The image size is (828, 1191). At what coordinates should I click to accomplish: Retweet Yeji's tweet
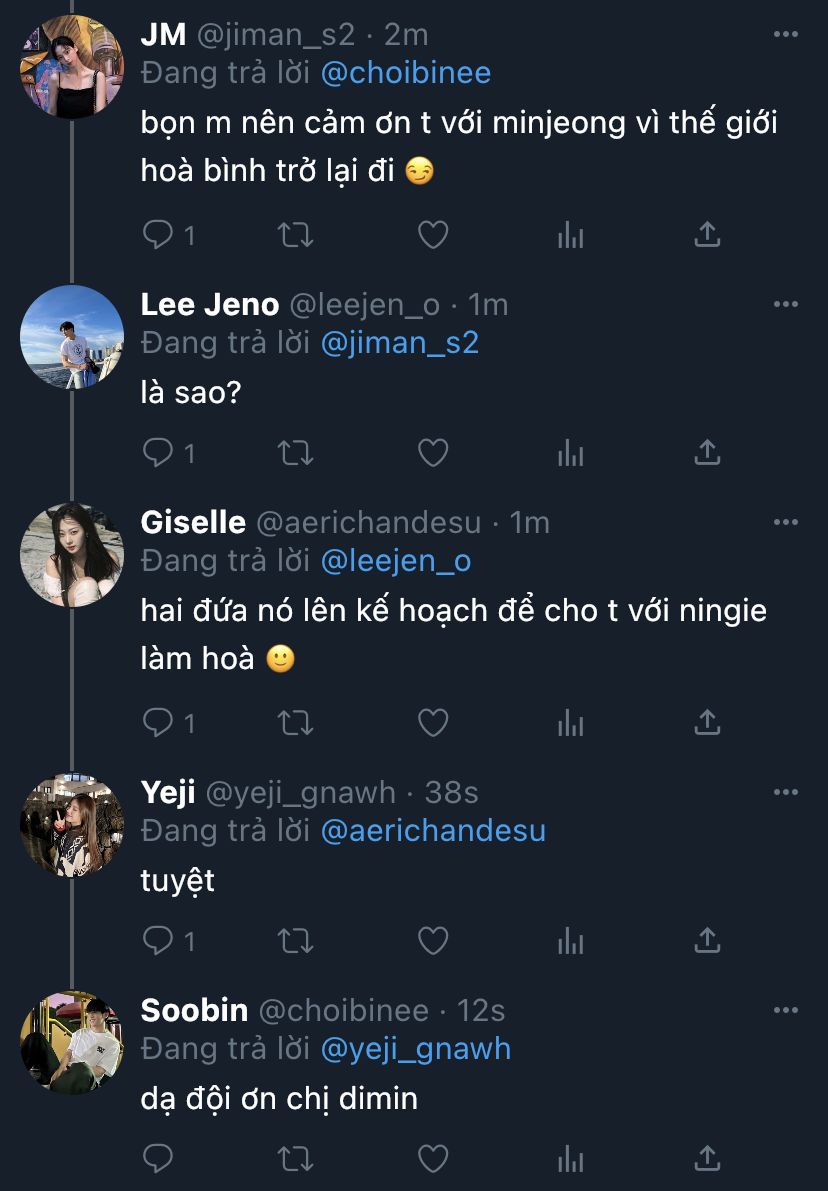click(x=295, y=941)
